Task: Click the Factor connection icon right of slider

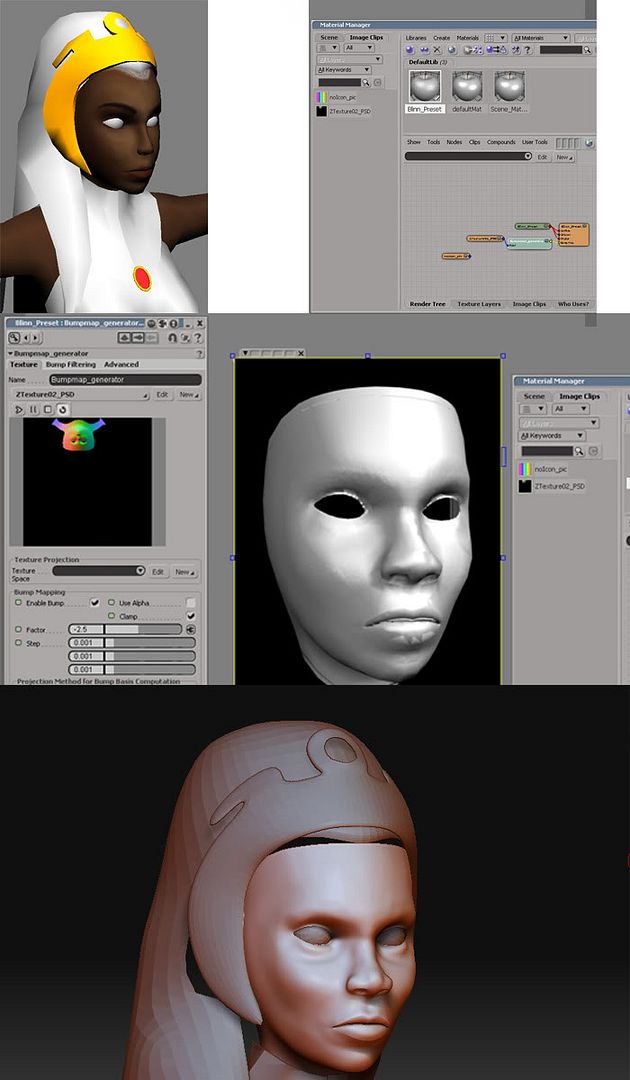Action: tap(190, 630)
